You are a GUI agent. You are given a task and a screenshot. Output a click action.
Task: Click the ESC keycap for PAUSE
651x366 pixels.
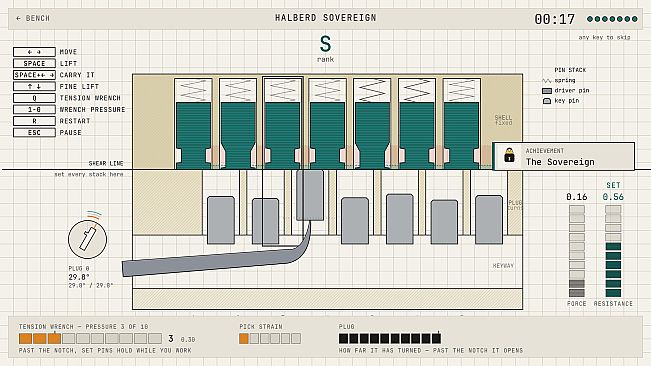pos(34,133)
